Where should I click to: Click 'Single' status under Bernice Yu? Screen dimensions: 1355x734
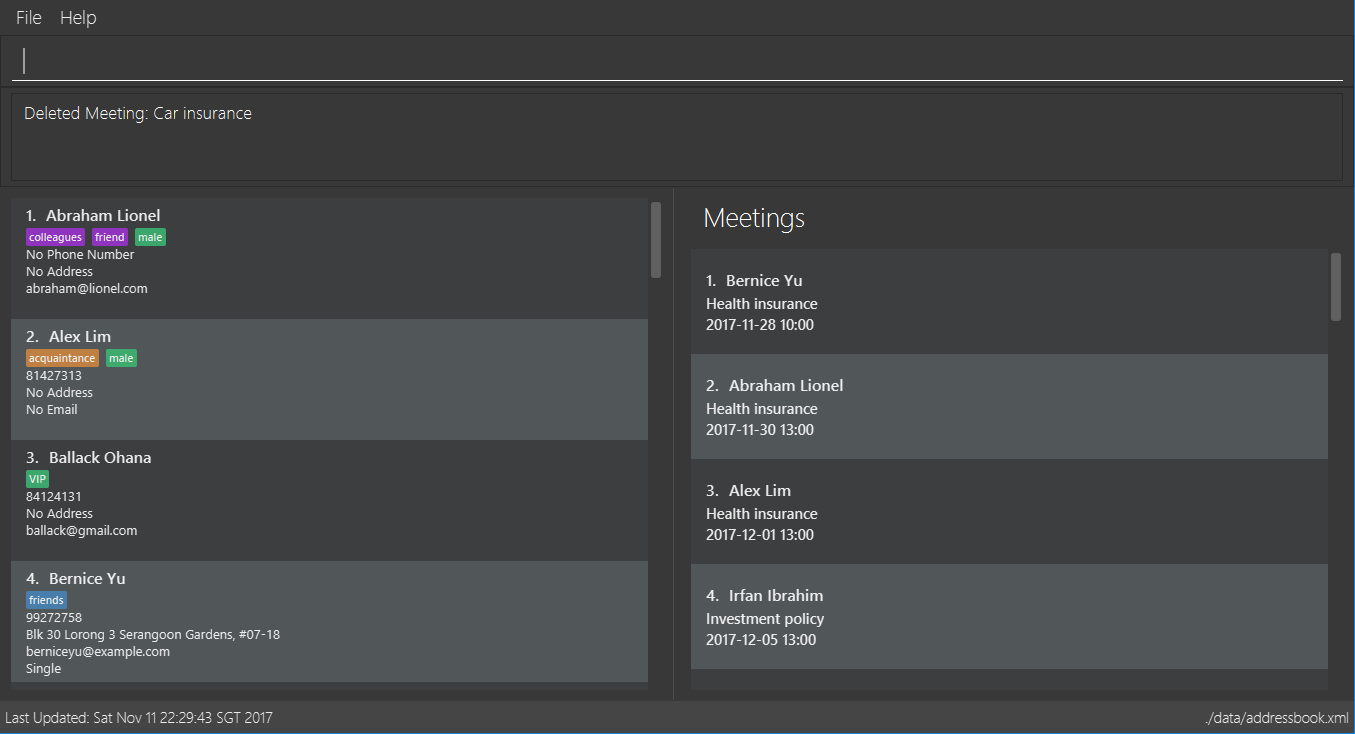[44, 669]
